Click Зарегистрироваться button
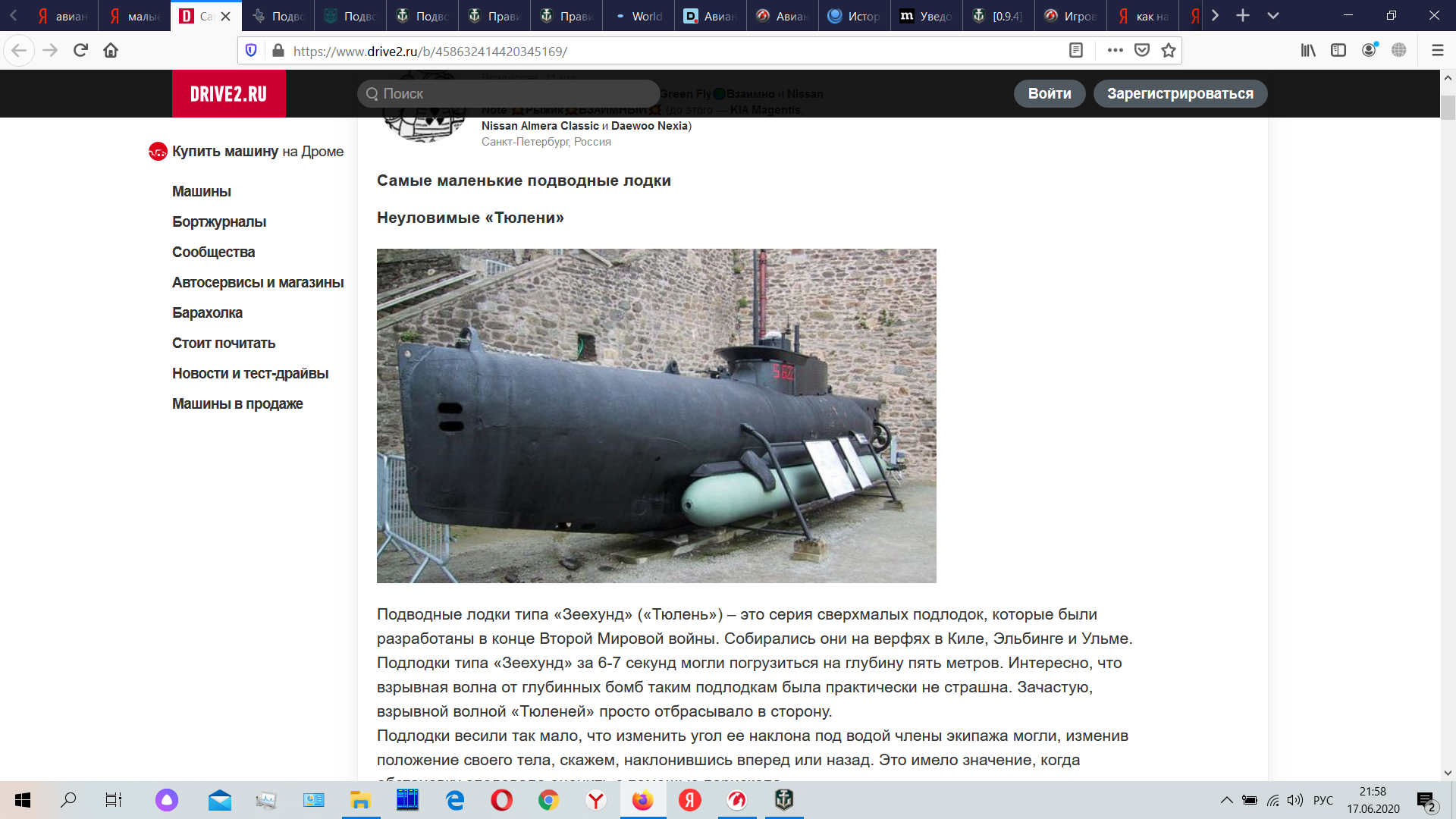Viewport: 1456px width, 819px height. click(x=1180, y=93)
